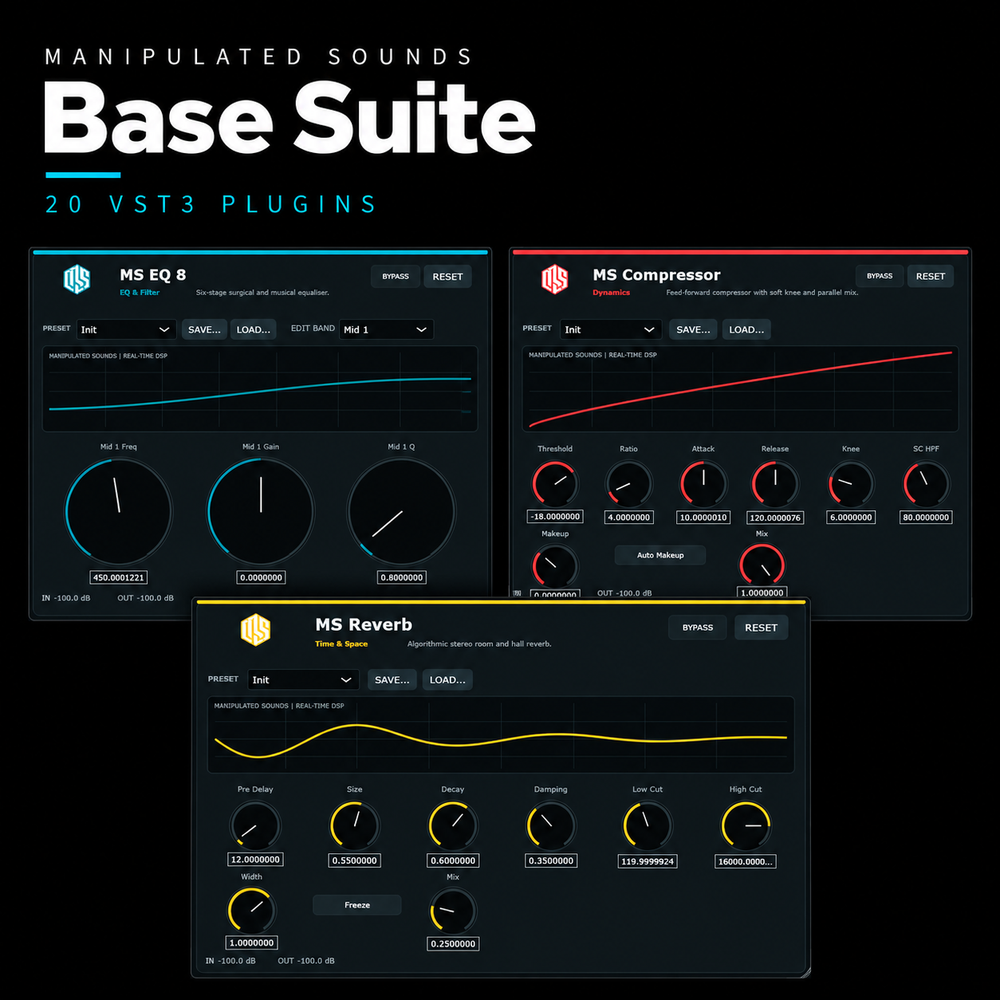Click the compressor Makeup knob
This screenshot has width=1000, height=1000.
(555, 566)
